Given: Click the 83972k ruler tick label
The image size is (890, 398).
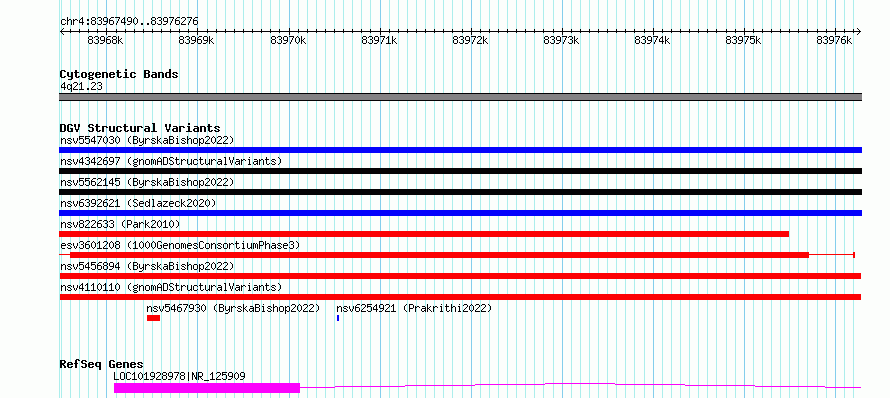Looking at the screenshot, I should click(470, 41).
